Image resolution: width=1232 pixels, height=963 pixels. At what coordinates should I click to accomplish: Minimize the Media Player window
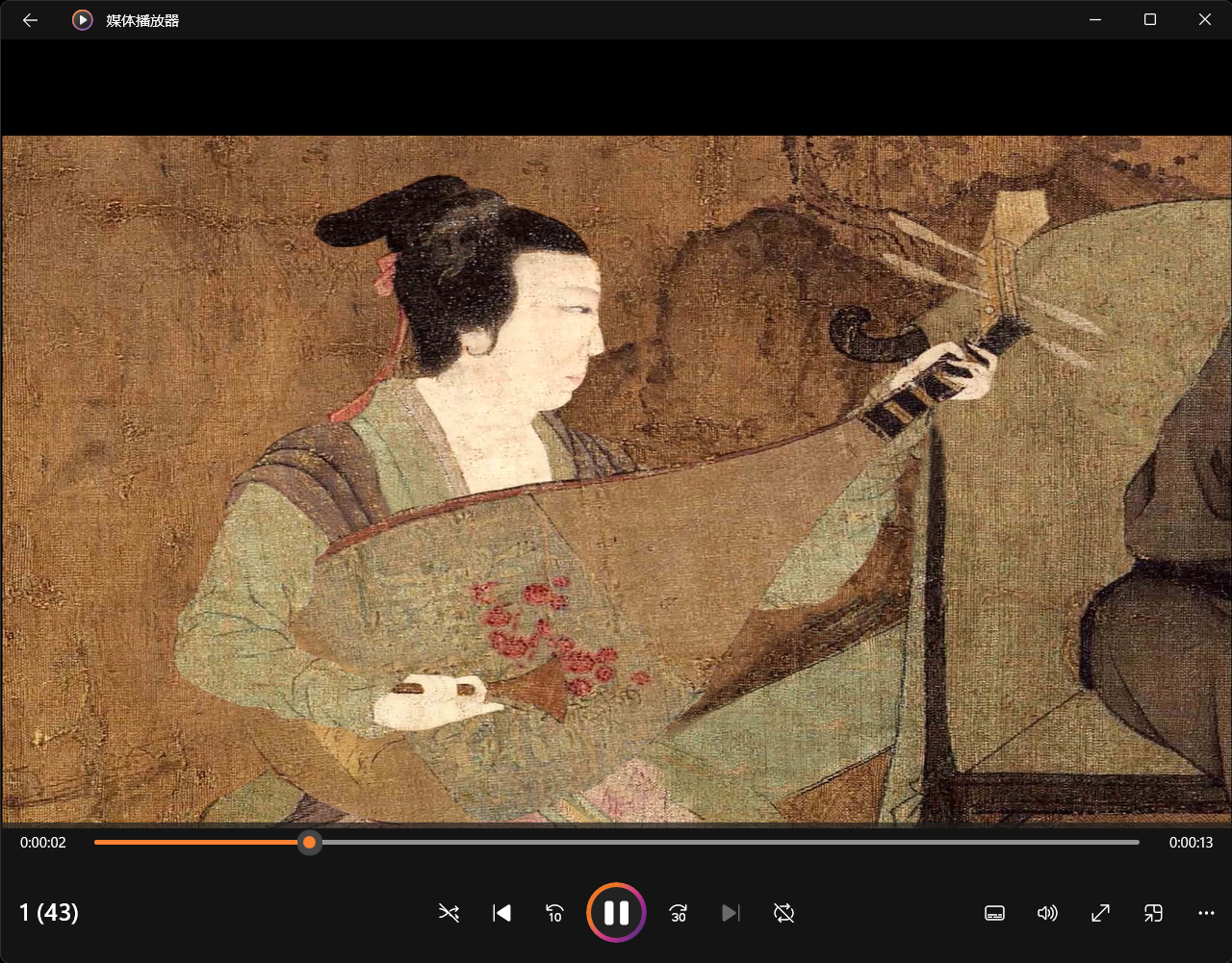1094,19
